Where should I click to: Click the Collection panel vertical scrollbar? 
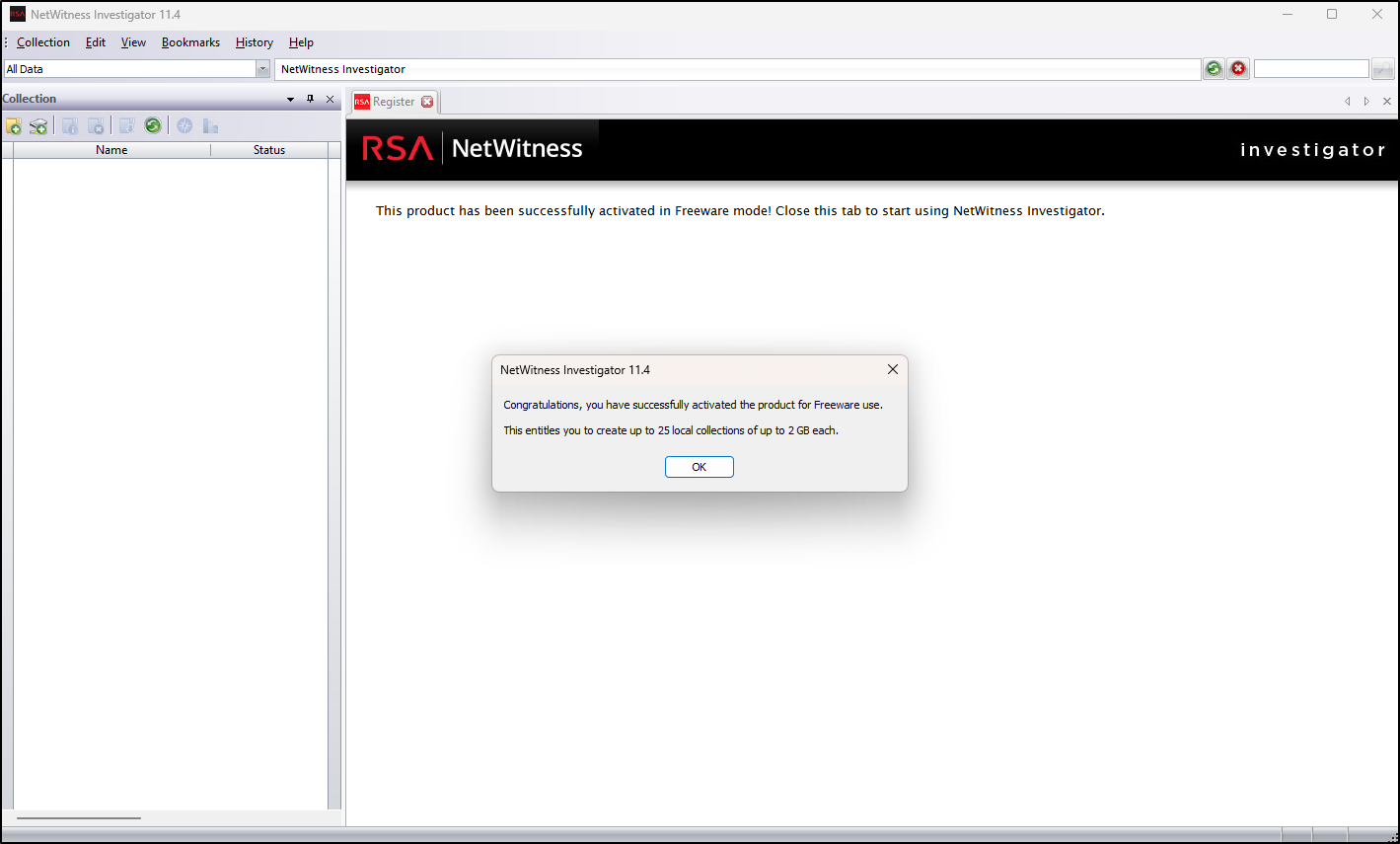(x=334, y=484)
